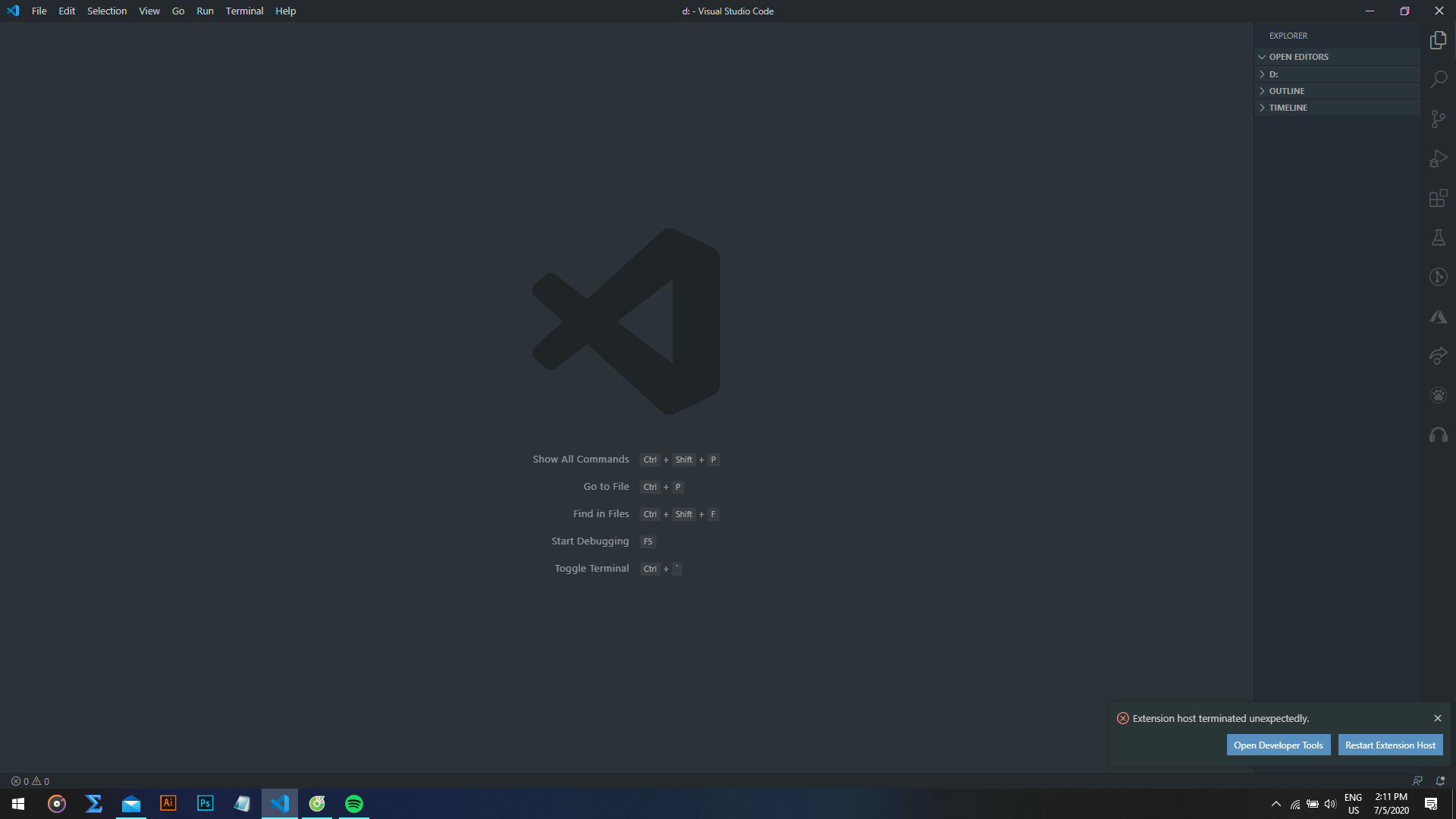Click Restart Extension Host button
Image resolution: width=1456 pixels, height=819 pixels.
[1390, 745]
